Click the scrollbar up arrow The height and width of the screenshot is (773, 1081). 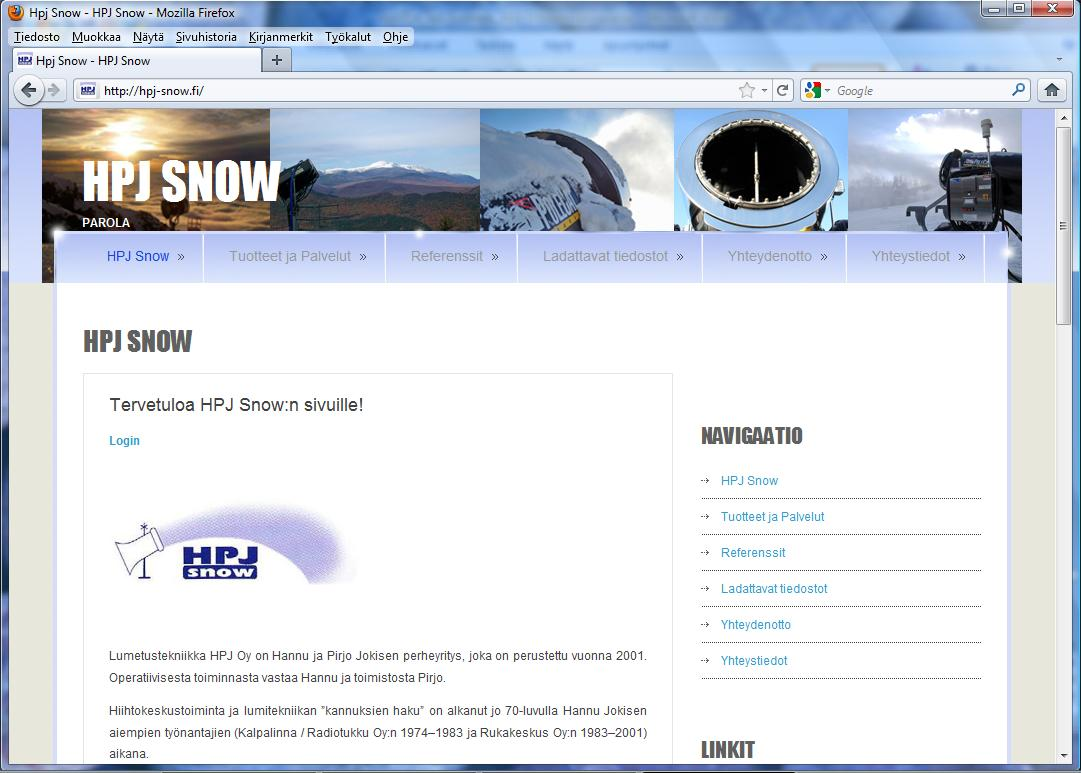[1064, 117]
